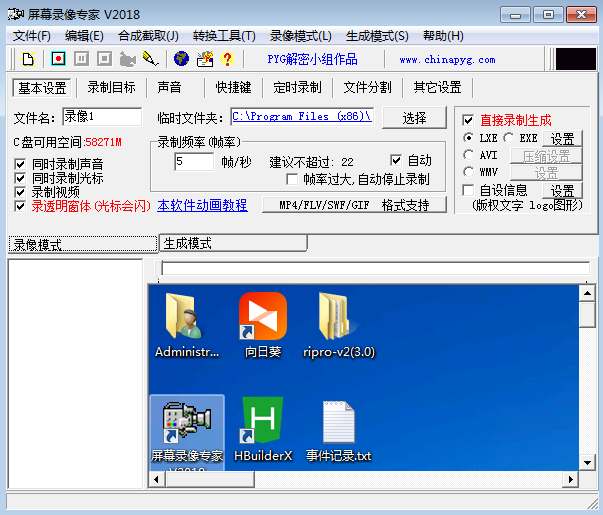Click the 选择 folder button
The width and height of the screenshot is (603, 515).
tap(414, 118)
